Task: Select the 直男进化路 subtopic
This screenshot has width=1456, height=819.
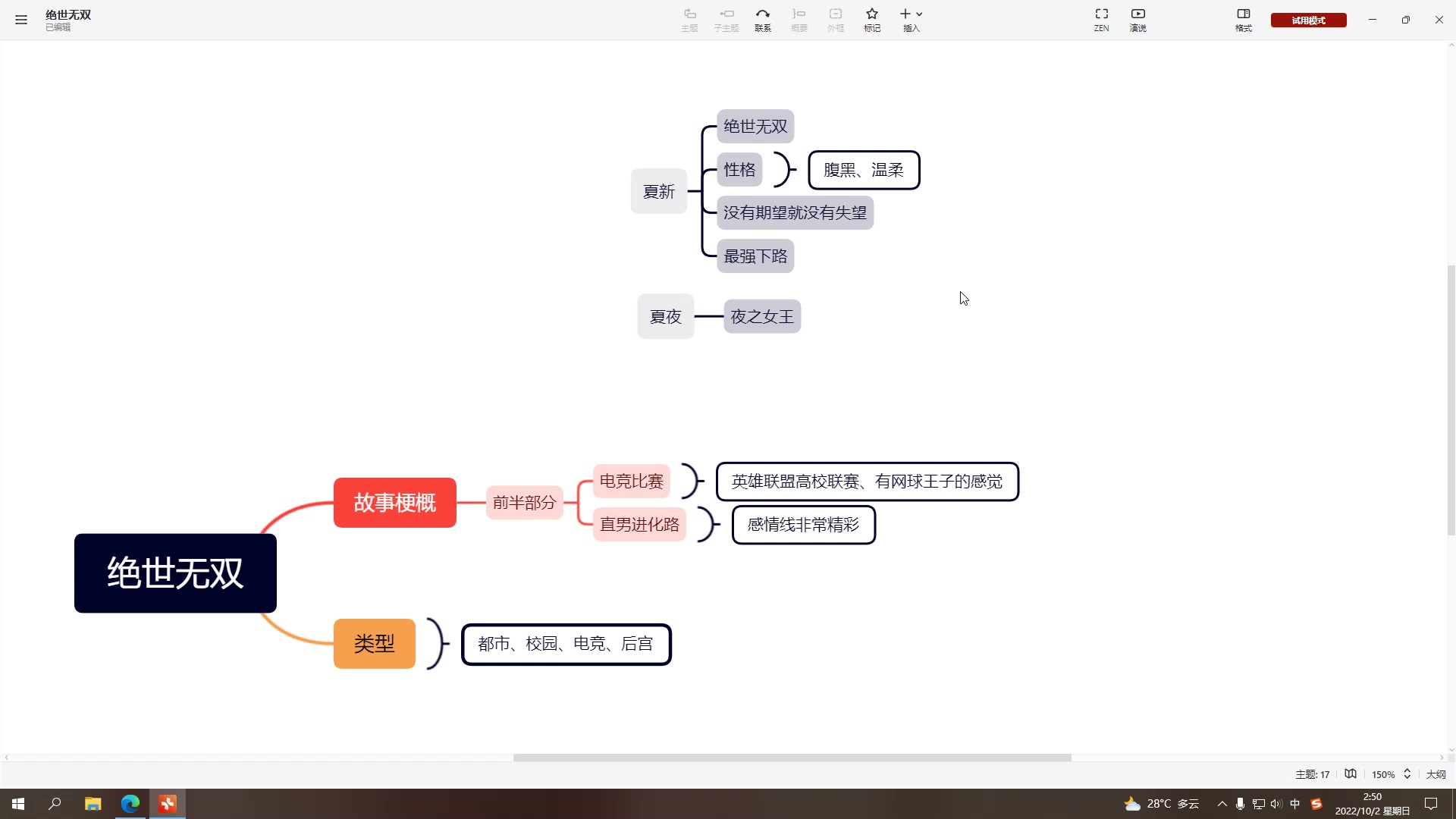Action: [639, 525]
